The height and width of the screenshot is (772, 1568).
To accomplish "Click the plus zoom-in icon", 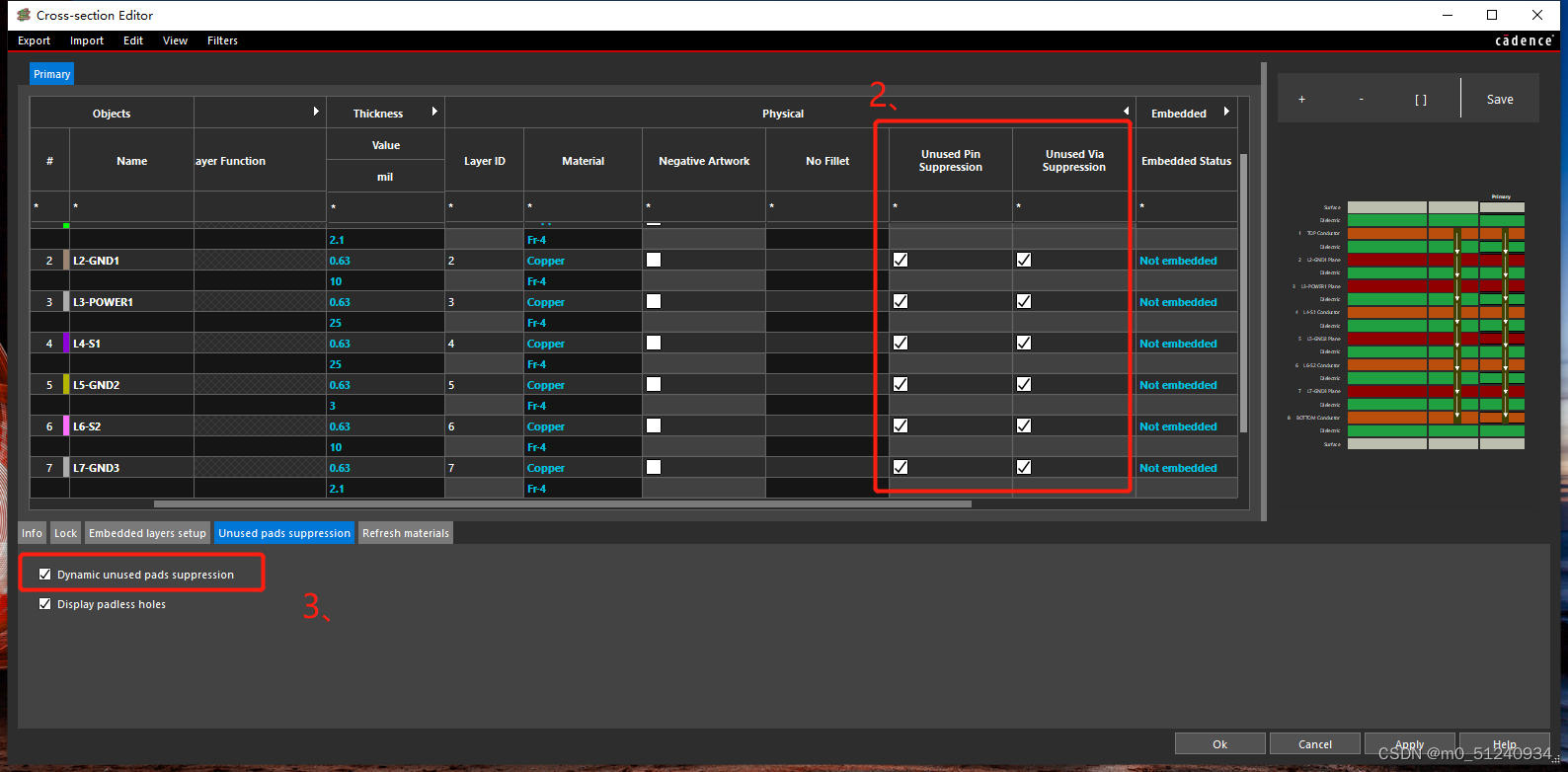I will coord(1301,100).
